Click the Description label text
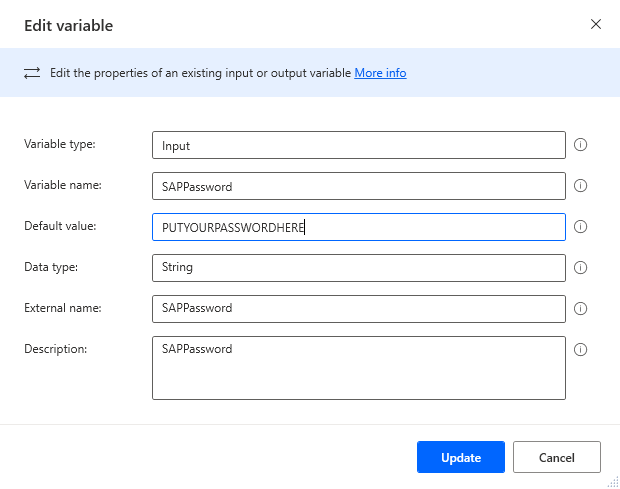 pyautogui.click(x=55, y=349)
